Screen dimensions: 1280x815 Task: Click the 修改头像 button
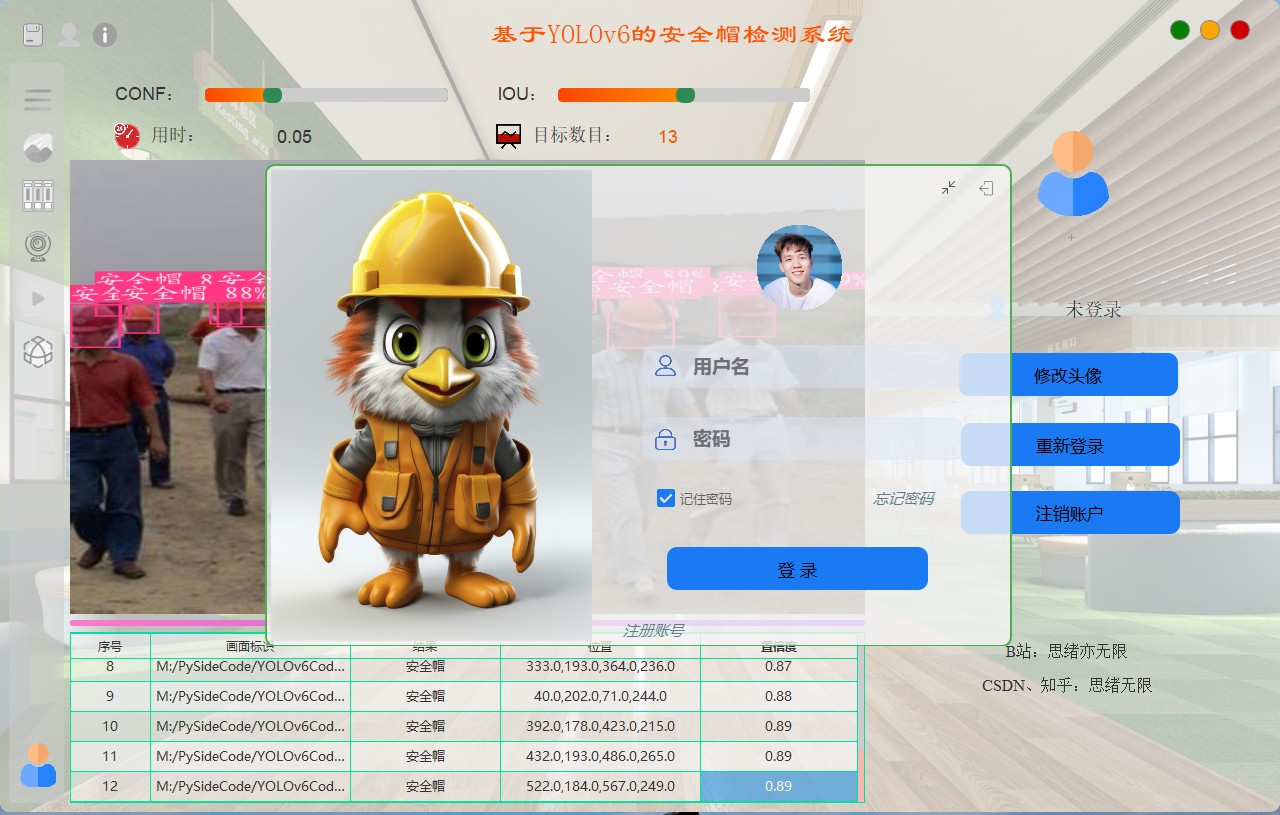[x=1069, y=375]
